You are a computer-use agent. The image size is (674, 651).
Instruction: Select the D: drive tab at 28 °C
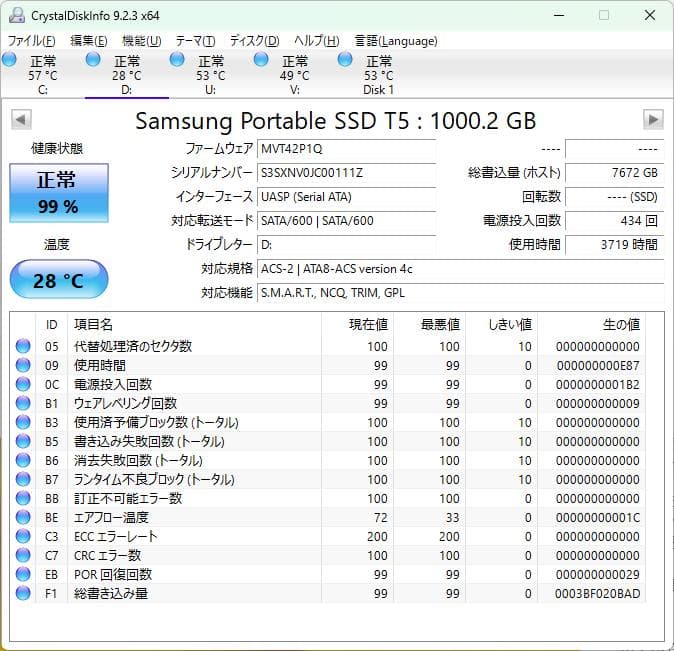point(127,75)
